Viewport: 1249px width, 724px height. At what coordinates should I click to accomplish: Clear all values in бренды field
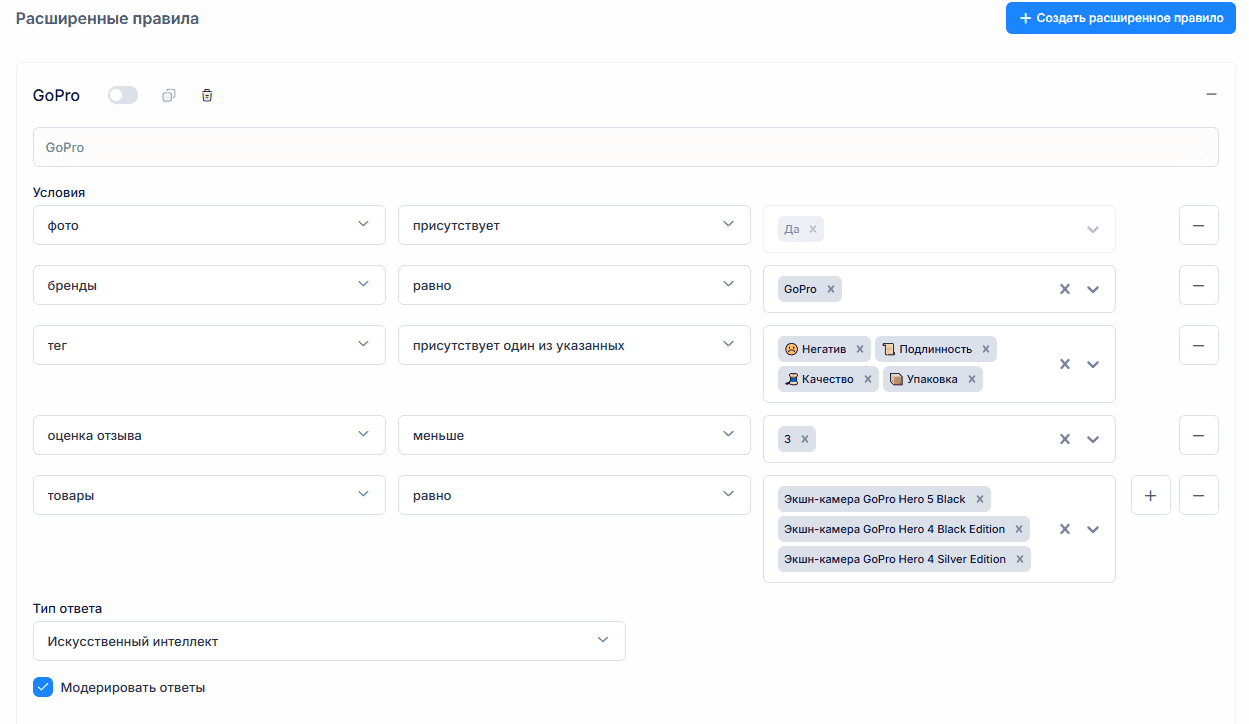pyautogui.click(x=1065, y=289)
